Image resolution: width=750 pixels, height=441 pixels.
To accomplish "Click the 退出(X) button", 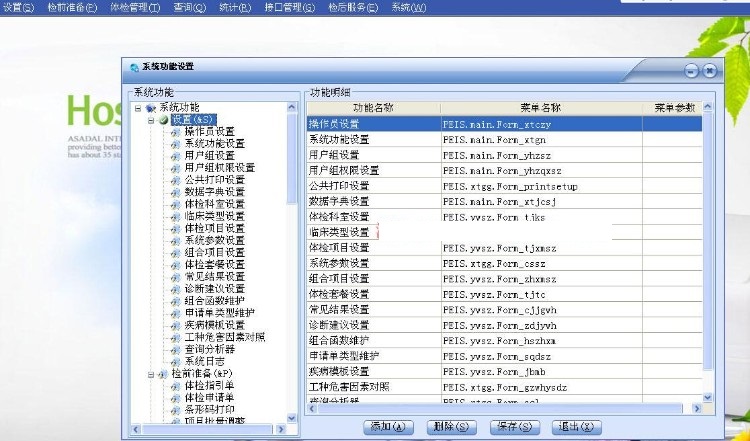I will pos(576,427).
